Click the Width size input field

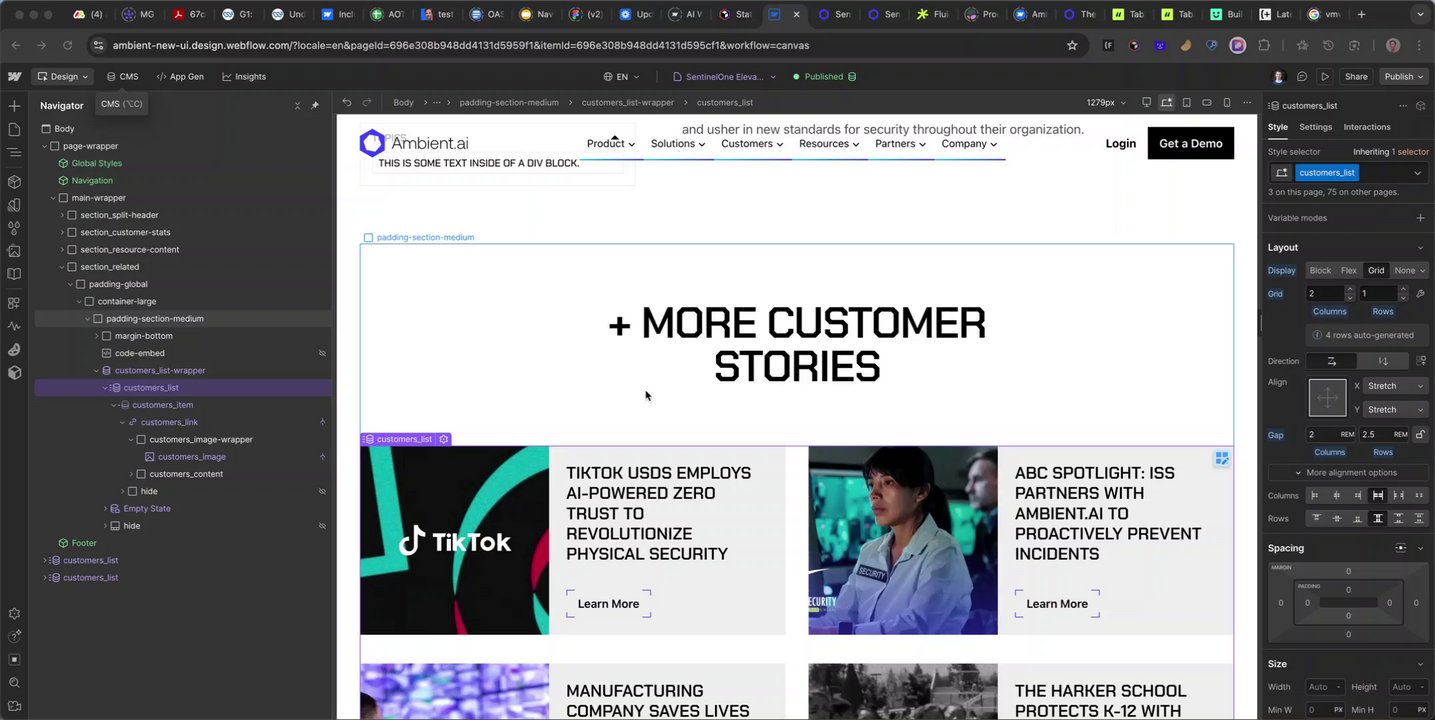tap(1325, 687)
